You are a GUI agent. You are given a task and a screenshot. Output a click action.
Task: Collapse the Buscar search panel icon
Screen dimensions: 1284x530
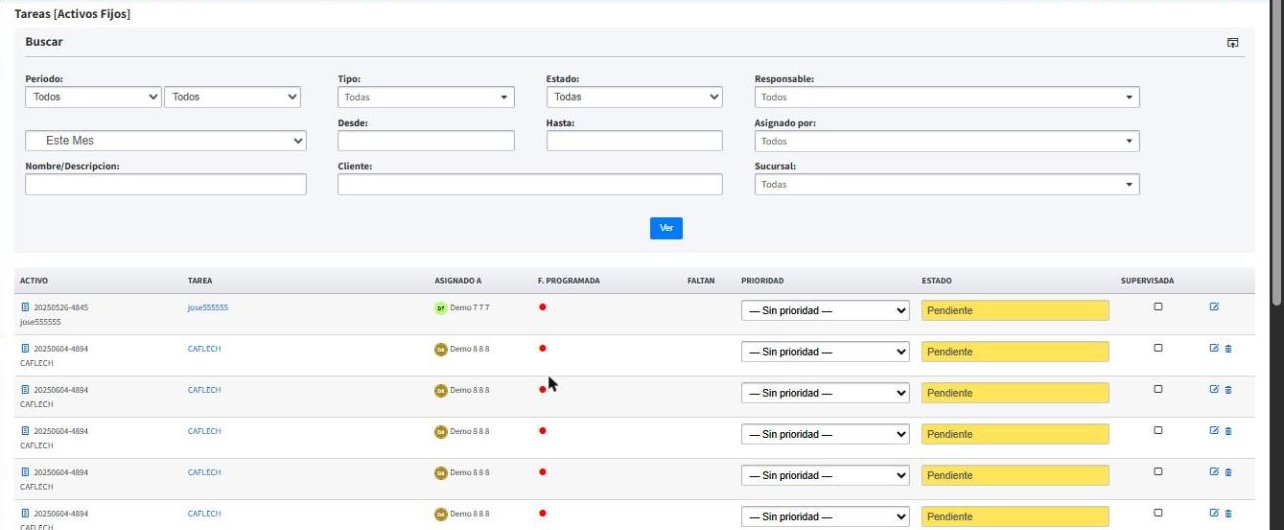pyautogui.click(x=1233, y=43)
